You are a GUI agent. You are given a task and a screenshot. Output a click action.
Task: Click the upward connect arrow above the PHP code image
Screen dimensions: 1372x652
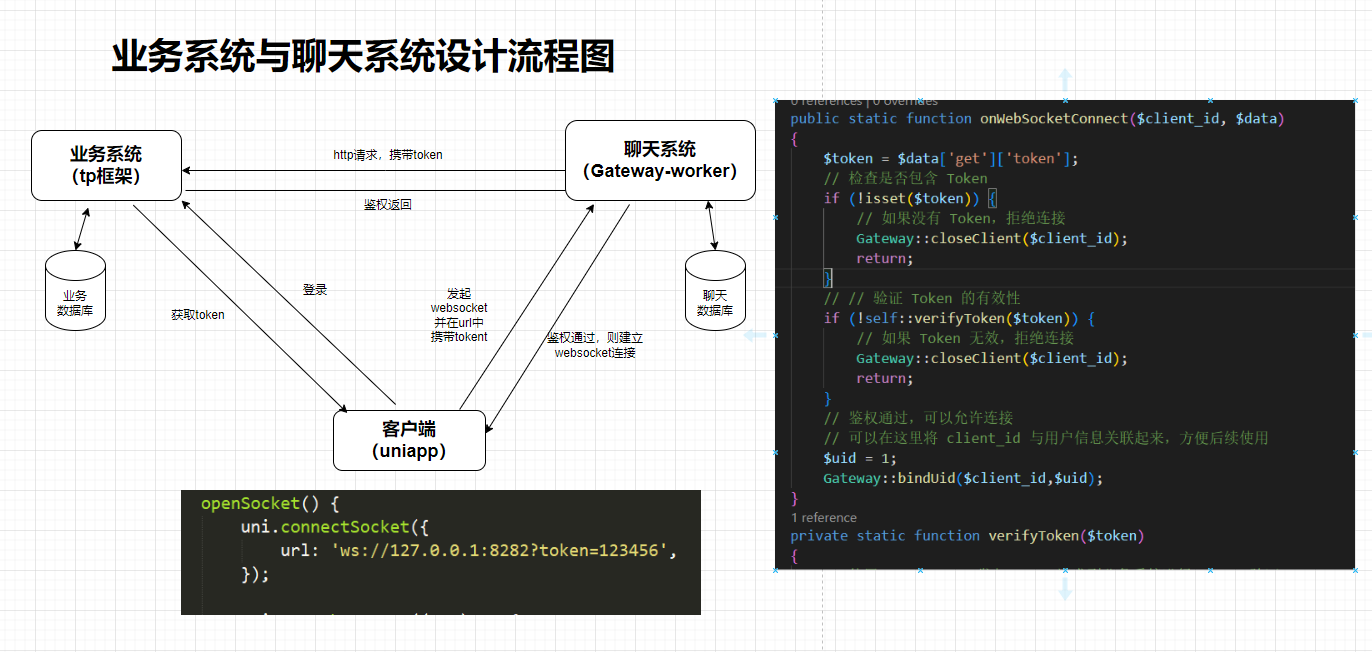(1066, 81)
